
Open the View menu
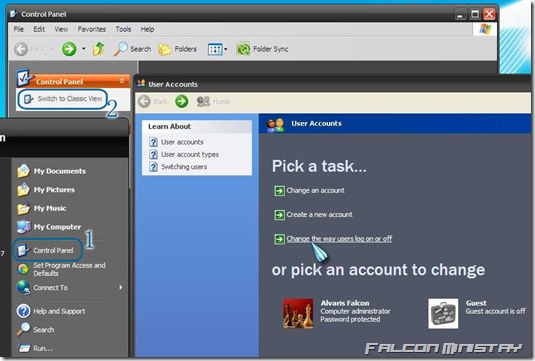[61, 29]
